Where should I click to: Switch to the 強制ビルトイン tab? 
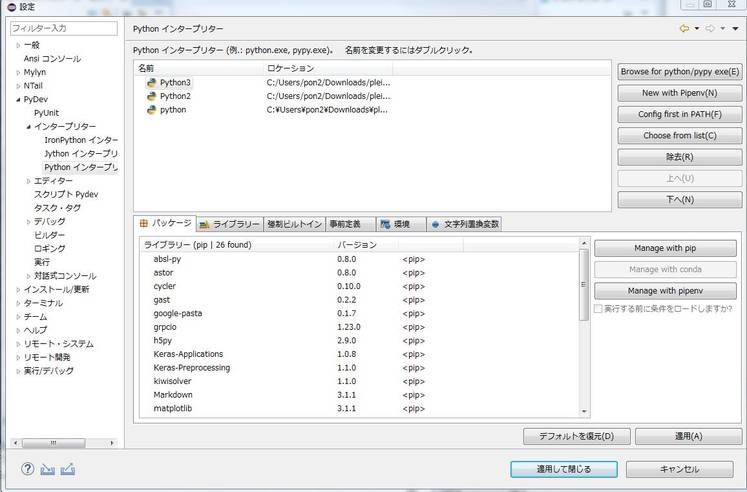pos(294,224)
